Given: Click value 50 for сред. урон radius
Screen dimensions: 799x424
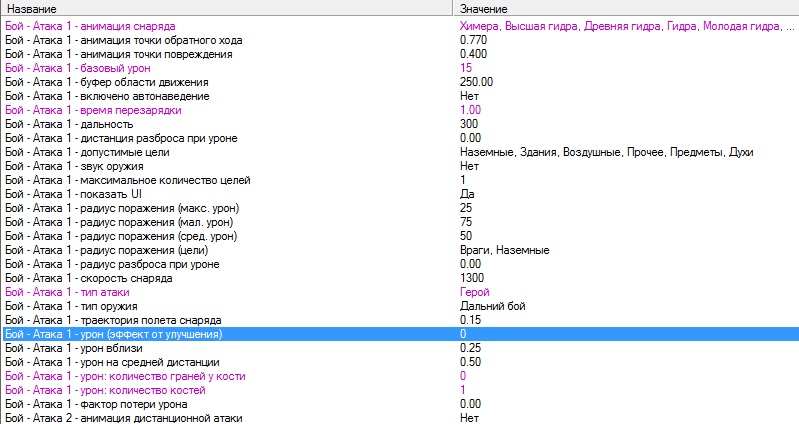Looking at the screenshot, I should 466,236.
